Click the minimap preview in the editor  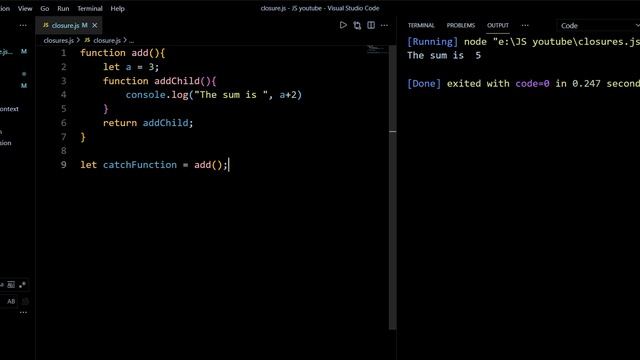(376, 50)
